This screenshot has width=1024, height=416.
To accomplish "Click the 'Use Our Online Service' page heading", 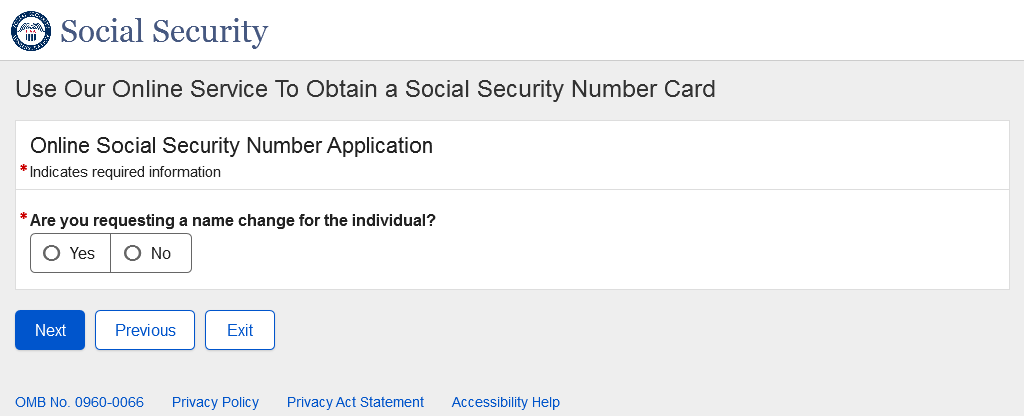I will (x=365, y=89).
